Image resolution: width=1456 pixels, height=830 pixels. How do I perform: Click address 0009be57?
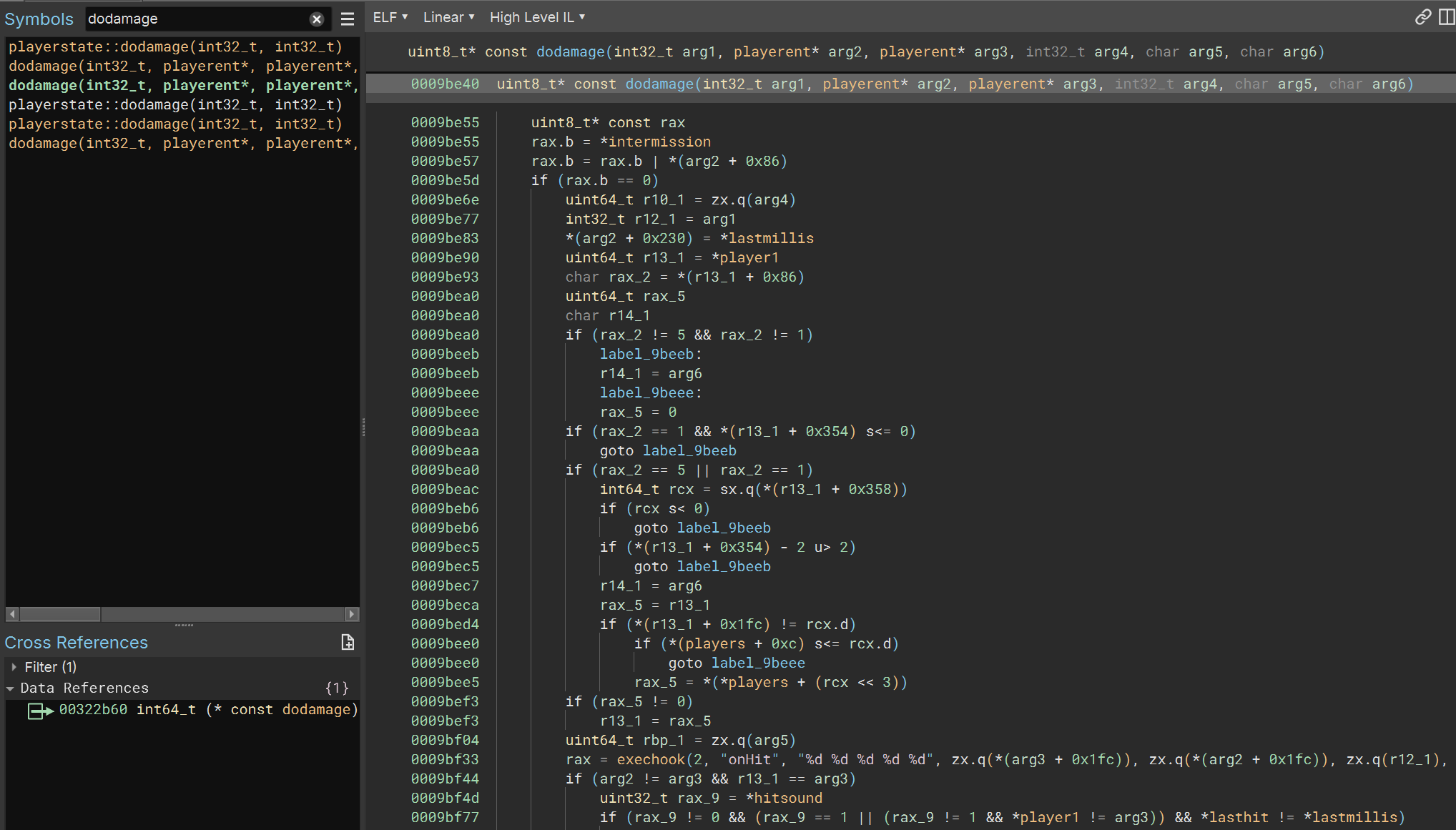click(445, 161)
